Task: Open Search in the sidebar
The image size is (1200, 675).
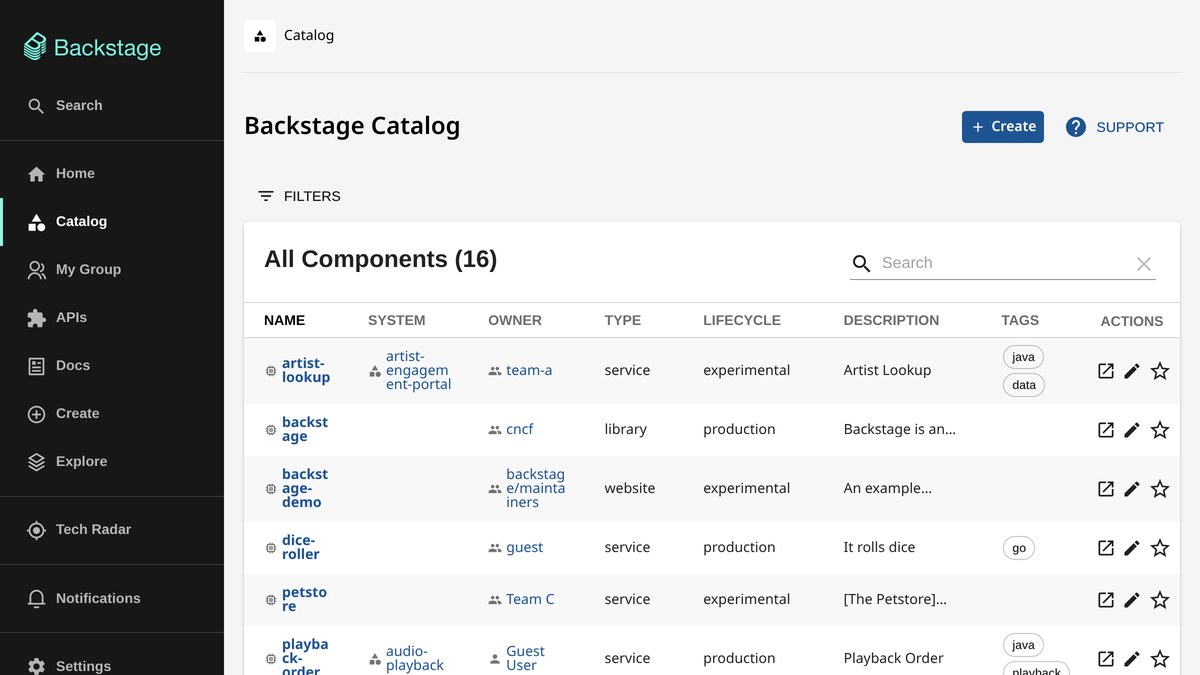Action: click(112, 105)
